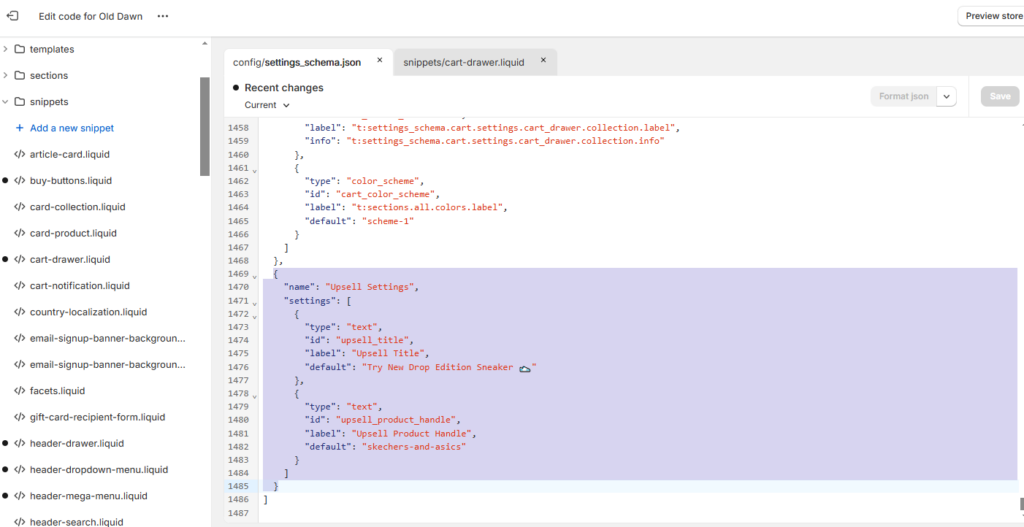This screenshot has height=527, width=1024.
Task: Open the Current version dropdown
Action: click(x=267, y=104)
